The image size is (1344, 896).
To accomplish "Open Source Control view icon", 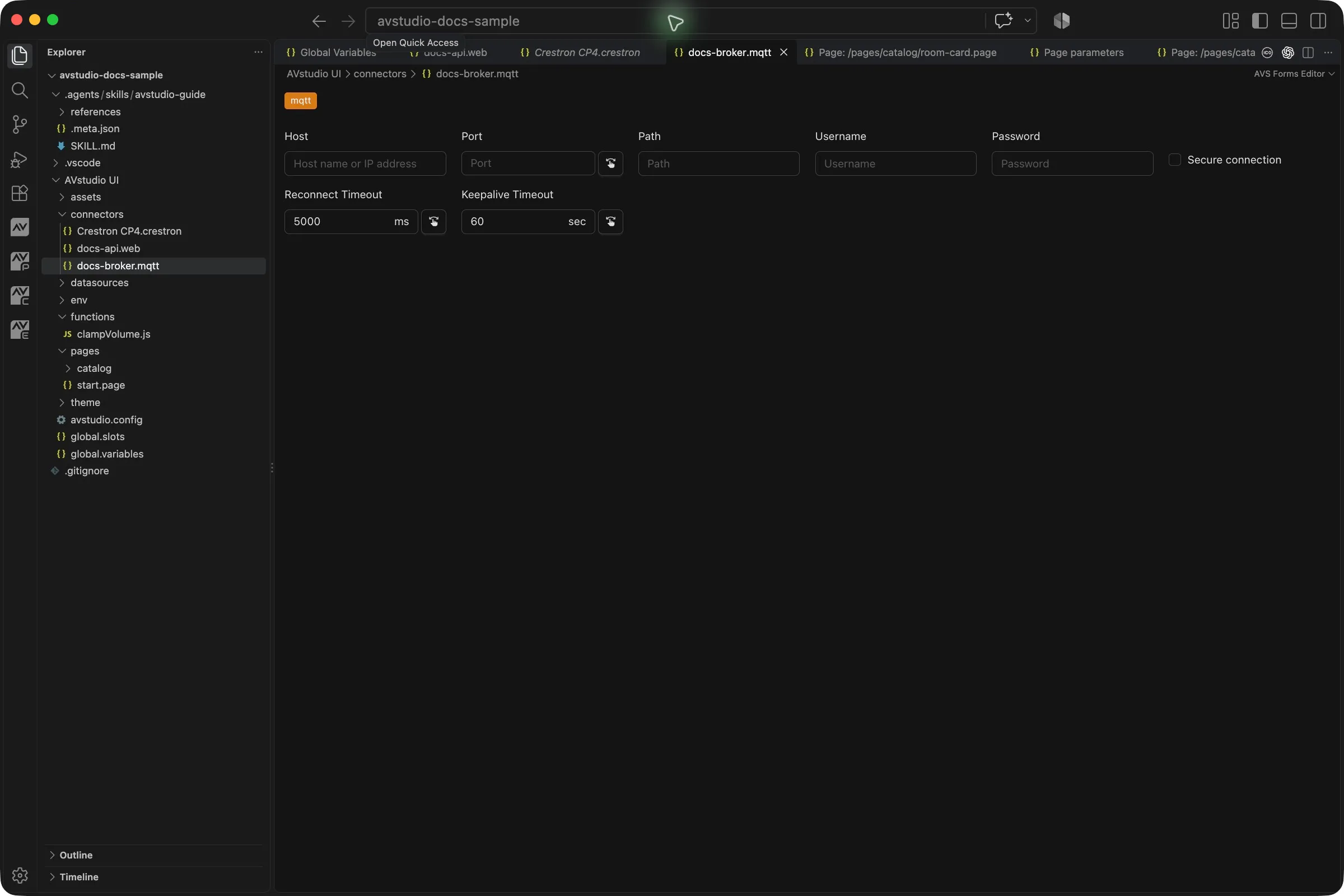I will [20, 124].
